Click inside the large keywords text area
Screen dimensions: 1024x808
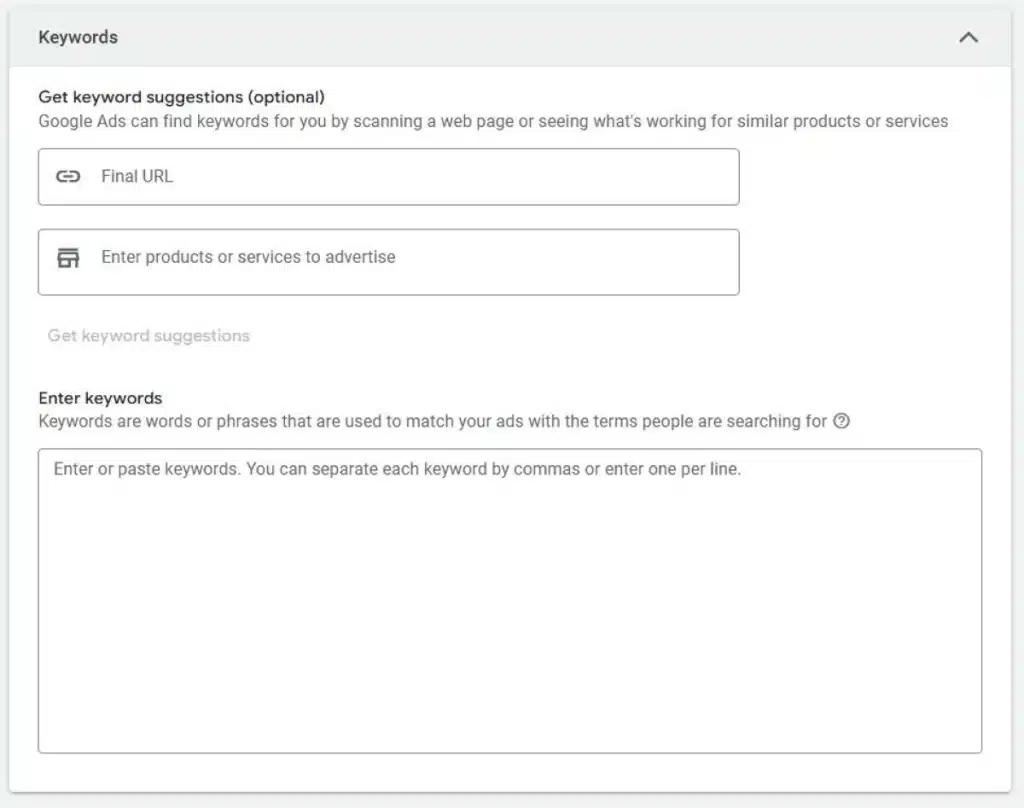(510, 600)
